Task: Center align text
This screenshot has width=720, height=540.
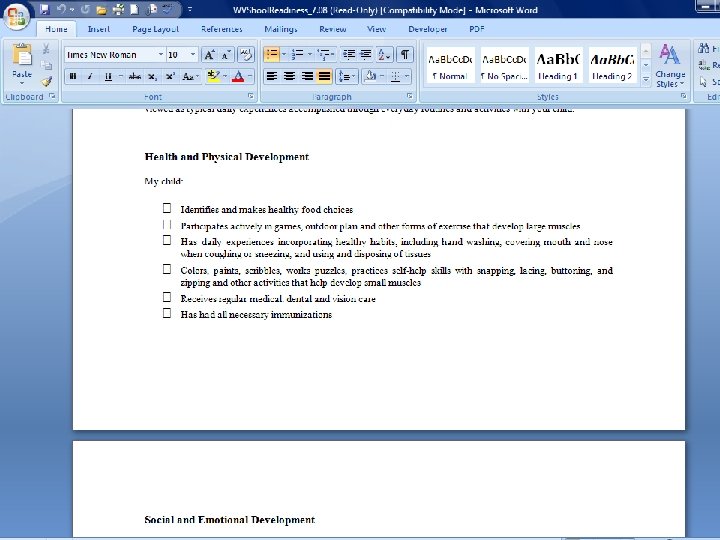Action: 289,77
